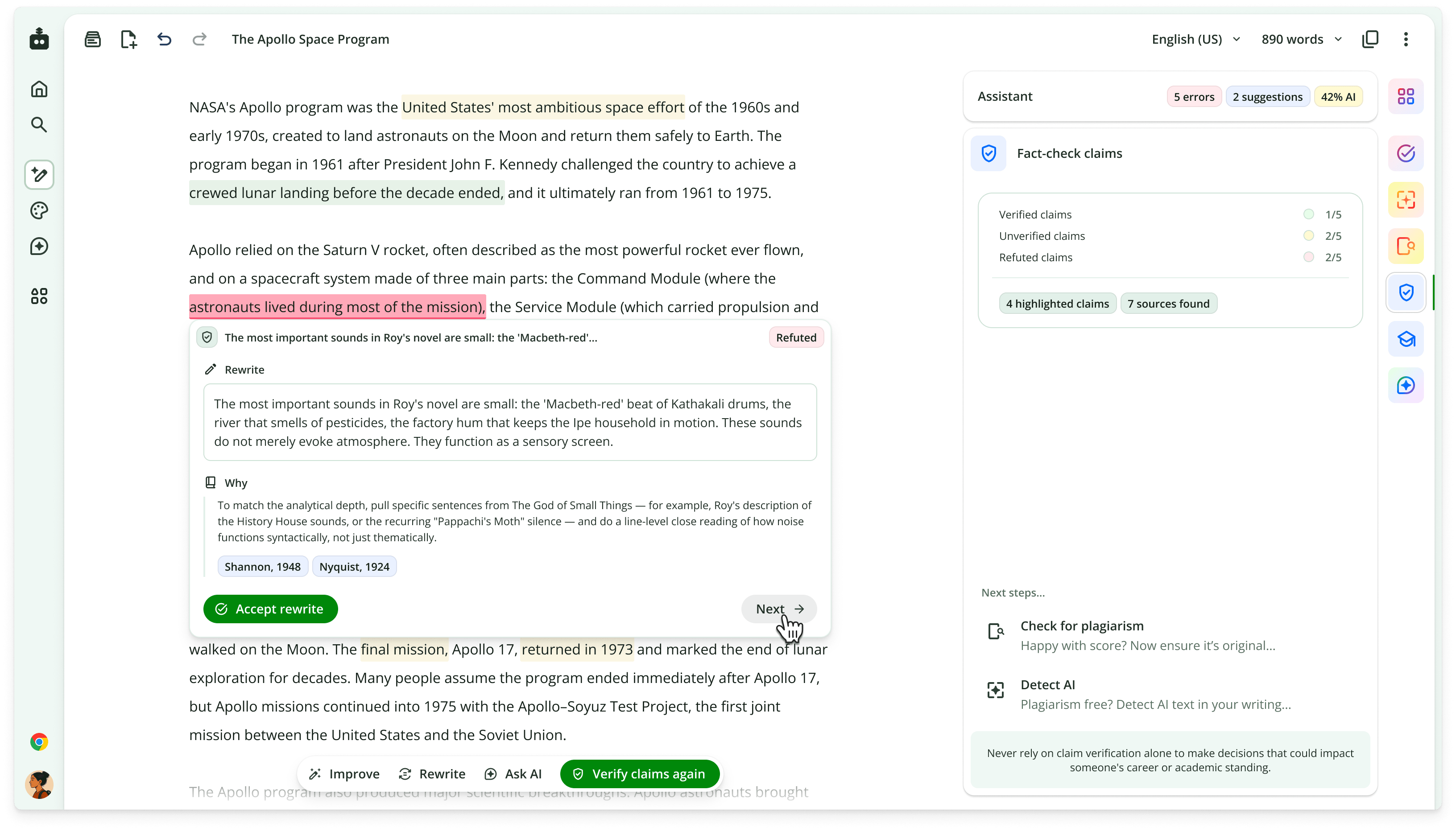Open the check circle tool on right rail
The image size is (1456, 831).
(1406, 153)
